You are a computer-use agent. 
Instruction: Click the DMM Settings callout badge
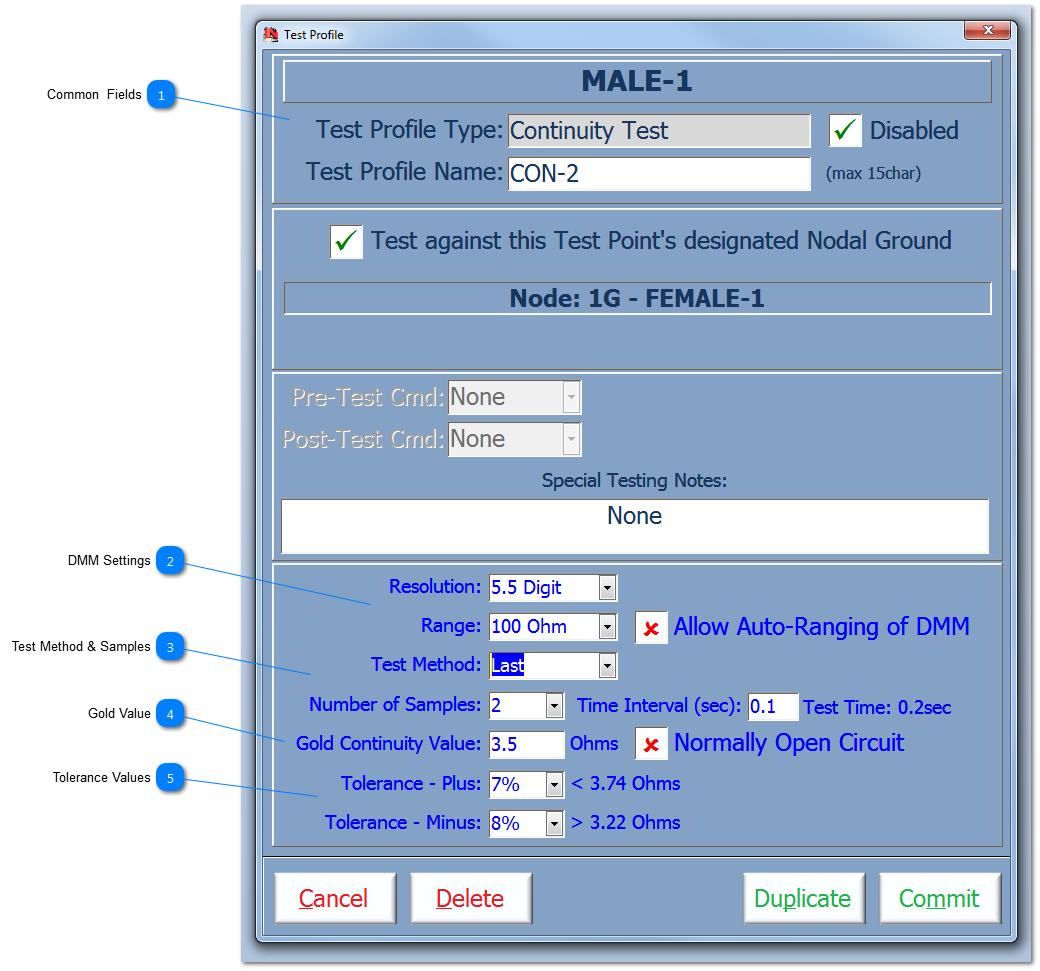170,561
